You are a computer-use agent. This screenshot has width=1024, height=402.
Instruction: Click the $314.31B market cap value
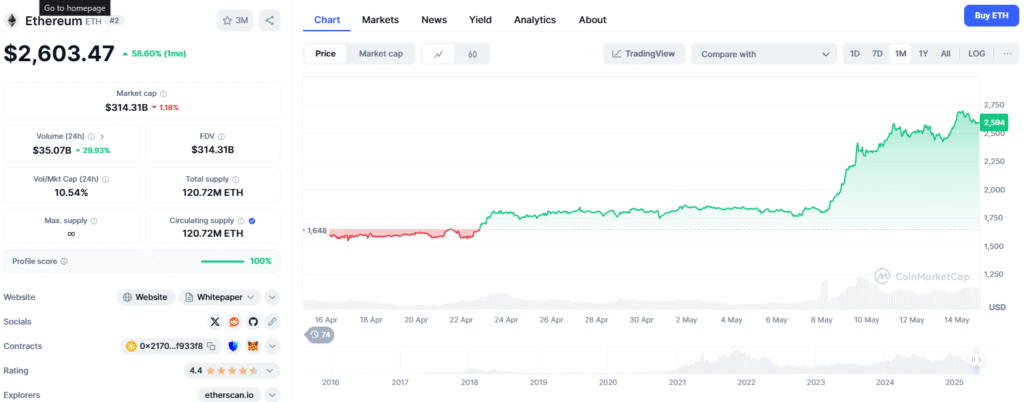tap(126, 107)
